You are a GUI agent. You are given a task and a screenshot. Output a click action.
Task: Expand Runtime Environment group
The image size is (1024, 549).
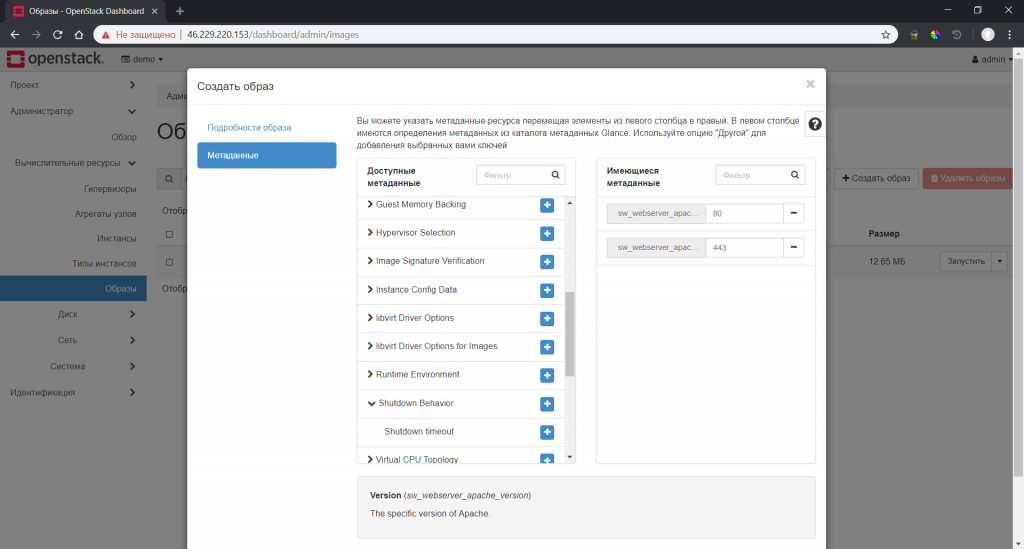tap(370, 374)
